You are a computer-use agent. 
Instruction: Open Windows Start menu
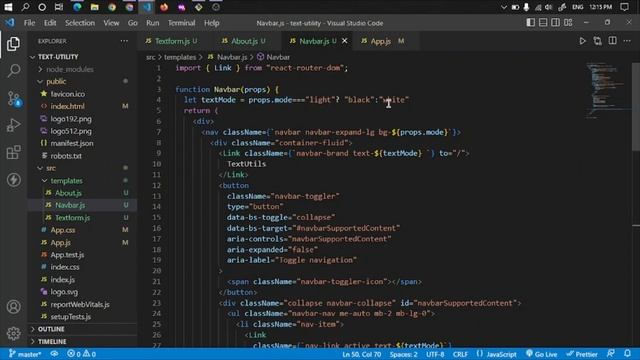click(8, 7)
